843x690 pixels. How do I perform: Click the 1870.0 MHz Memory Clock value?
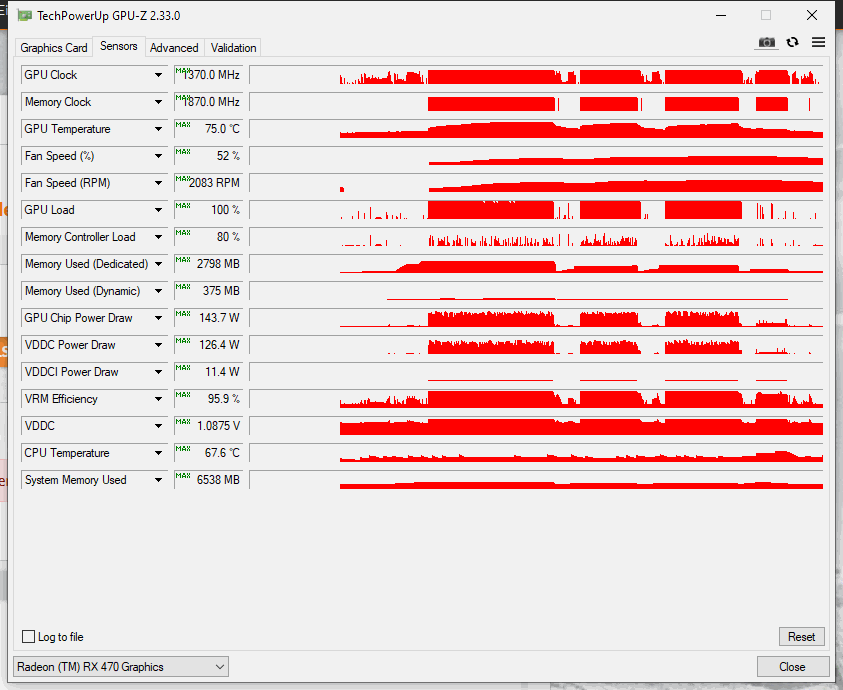(x=208, y=102)
